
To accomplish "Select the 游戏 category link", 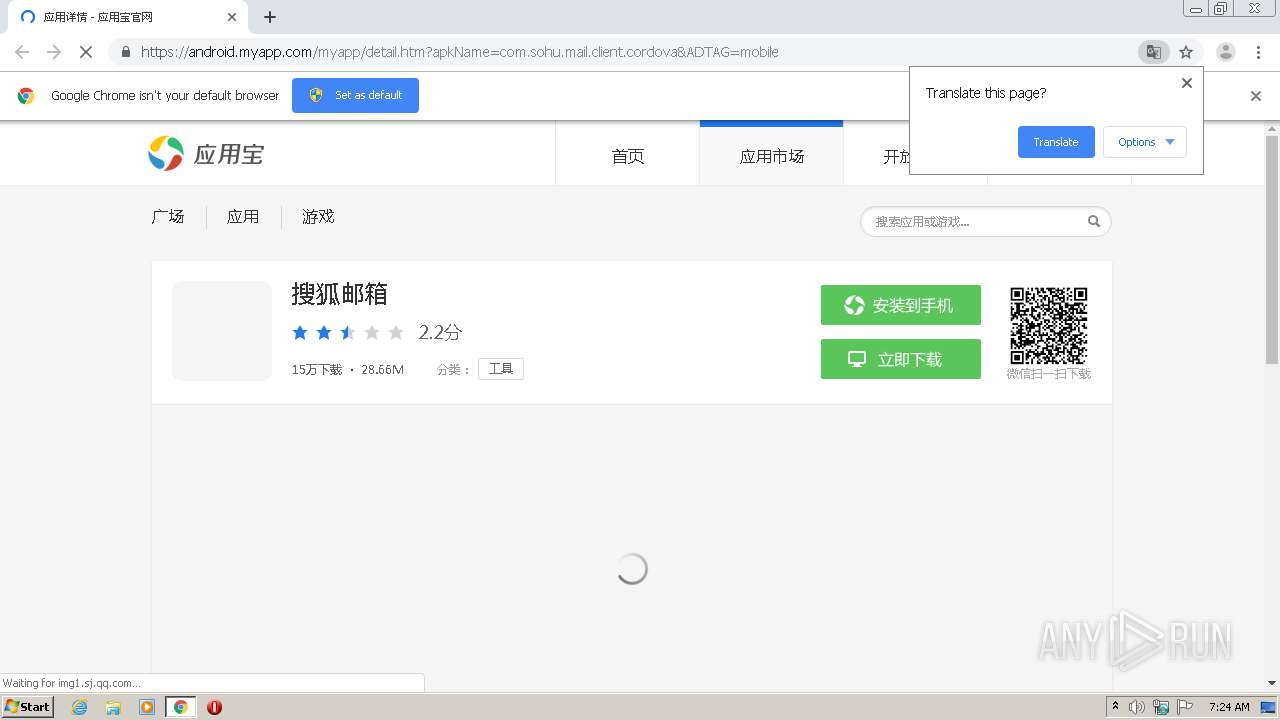I will [x=318, y=217].
